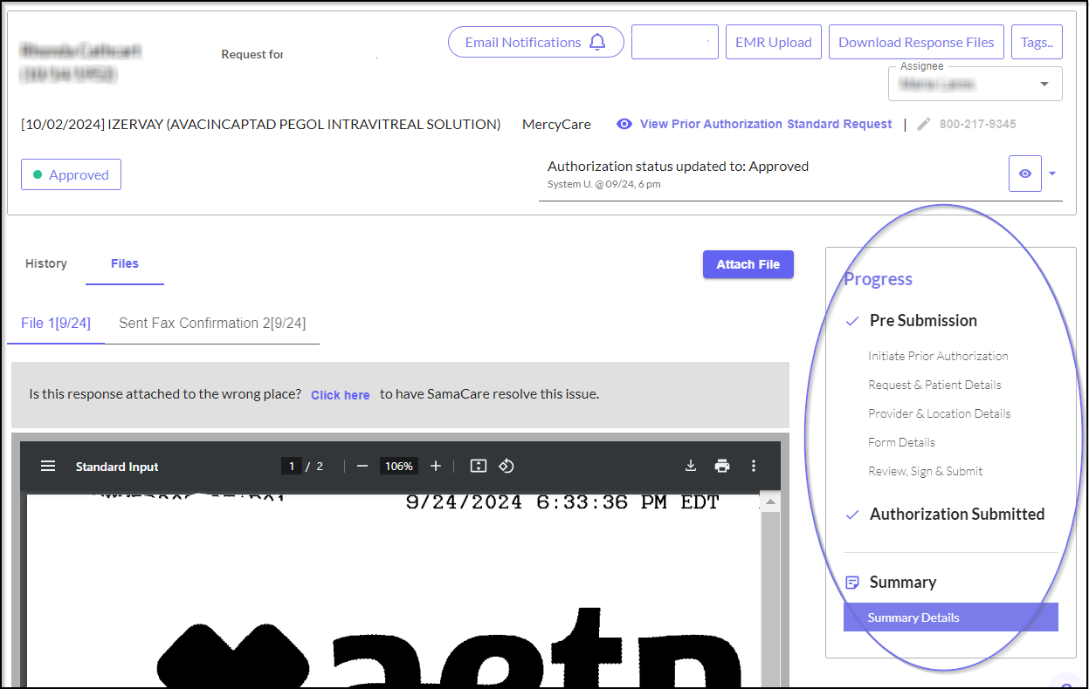Click 'System U. @ 09/24, 6 pm' text
This screenshot has width=1089, height=689.
(604, 184)
